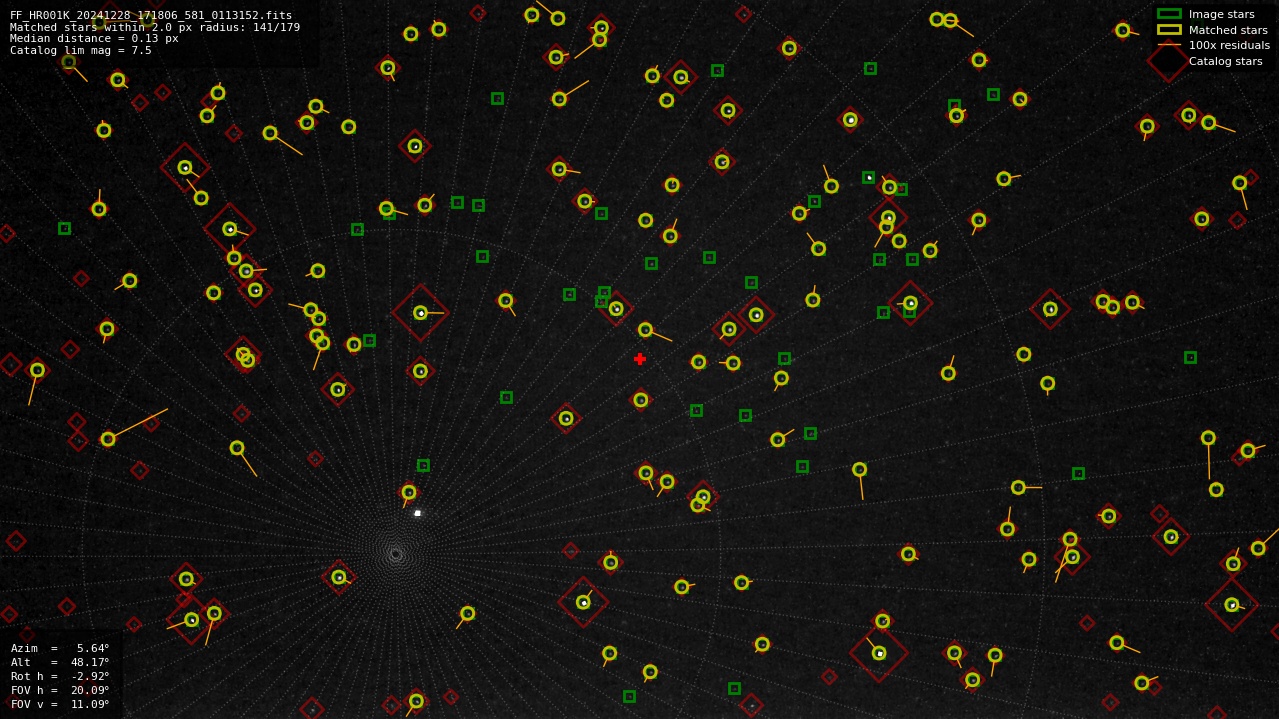The image size is (1279, 719).
Task: Click the FITS file name in the header
Action: coord(151,16)
